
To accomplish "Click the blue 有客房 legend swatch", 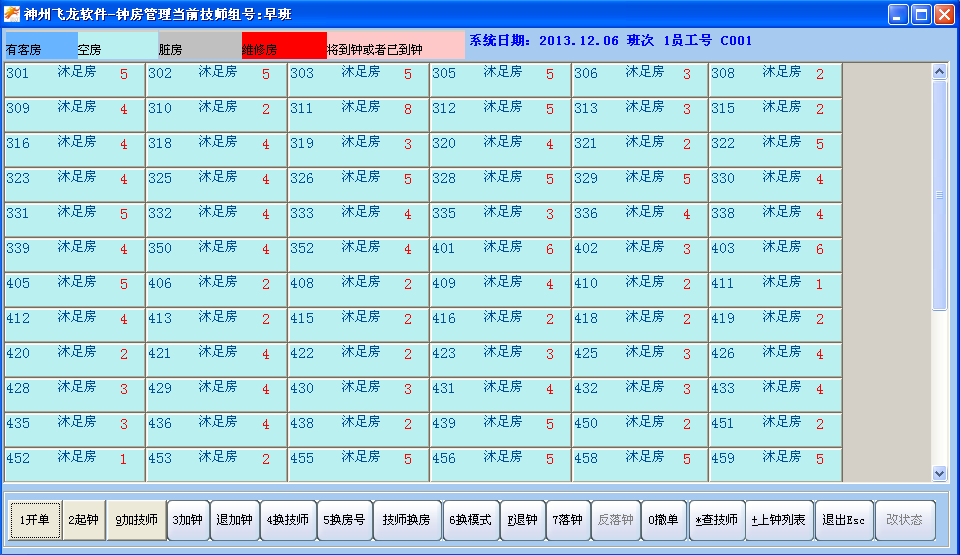I will point(41,46).
